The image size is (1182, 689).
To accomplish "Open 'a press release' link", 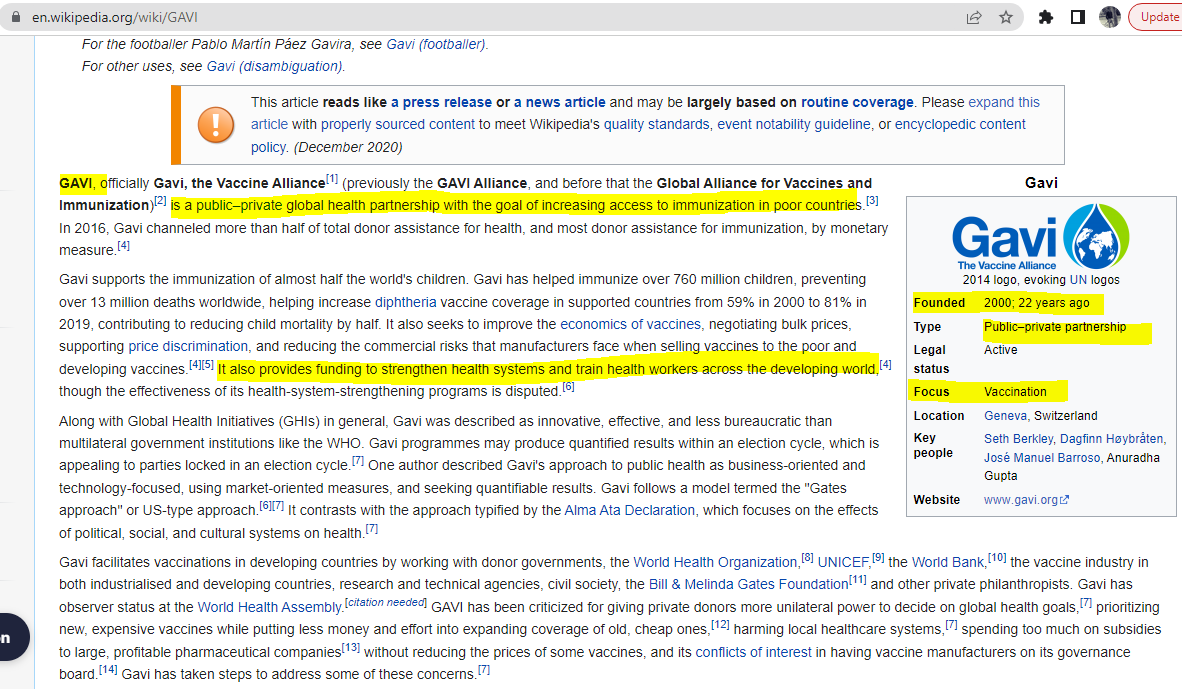I will (441, 102).
